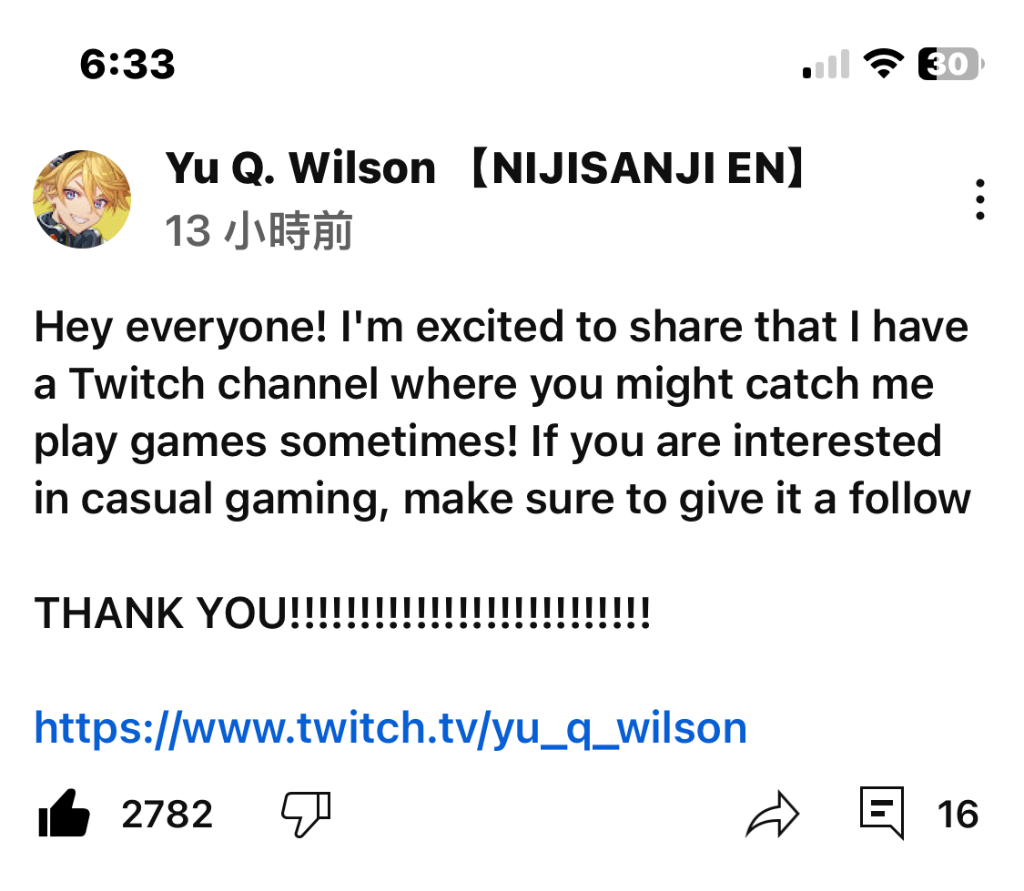The width and height of the screenshot is (1024, 891).
Task: Dislike the post with thumbs-down icon
Action: tap(306, 813)
